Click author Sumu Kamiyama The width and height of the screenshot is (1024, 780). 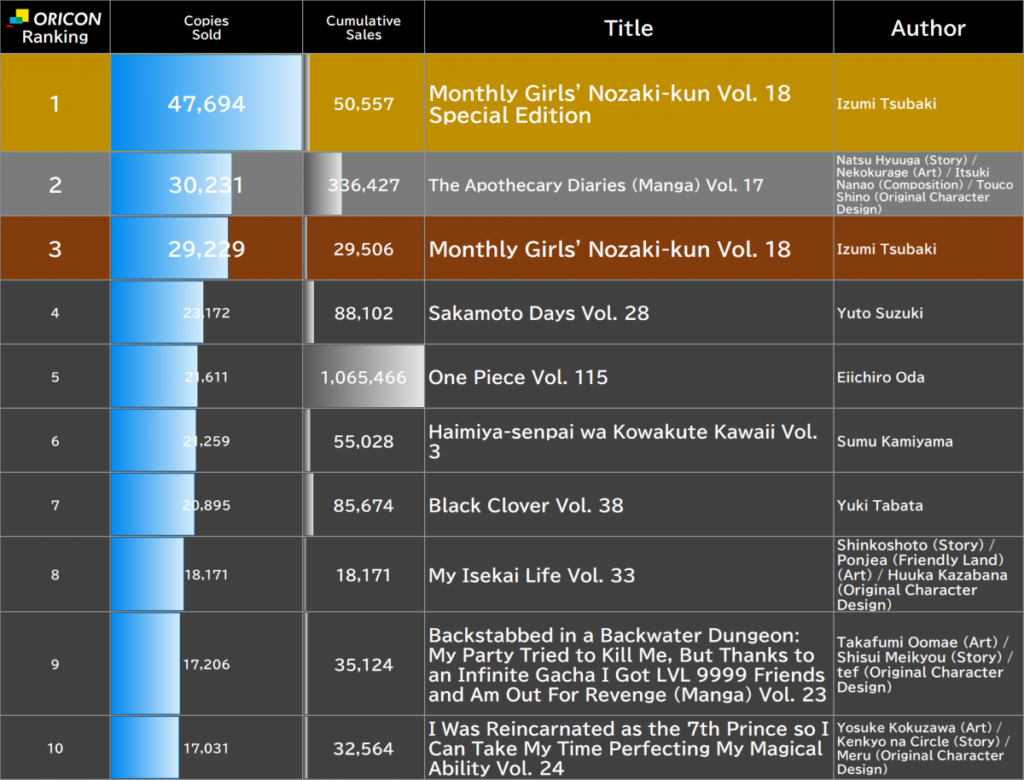click(895, 441)
